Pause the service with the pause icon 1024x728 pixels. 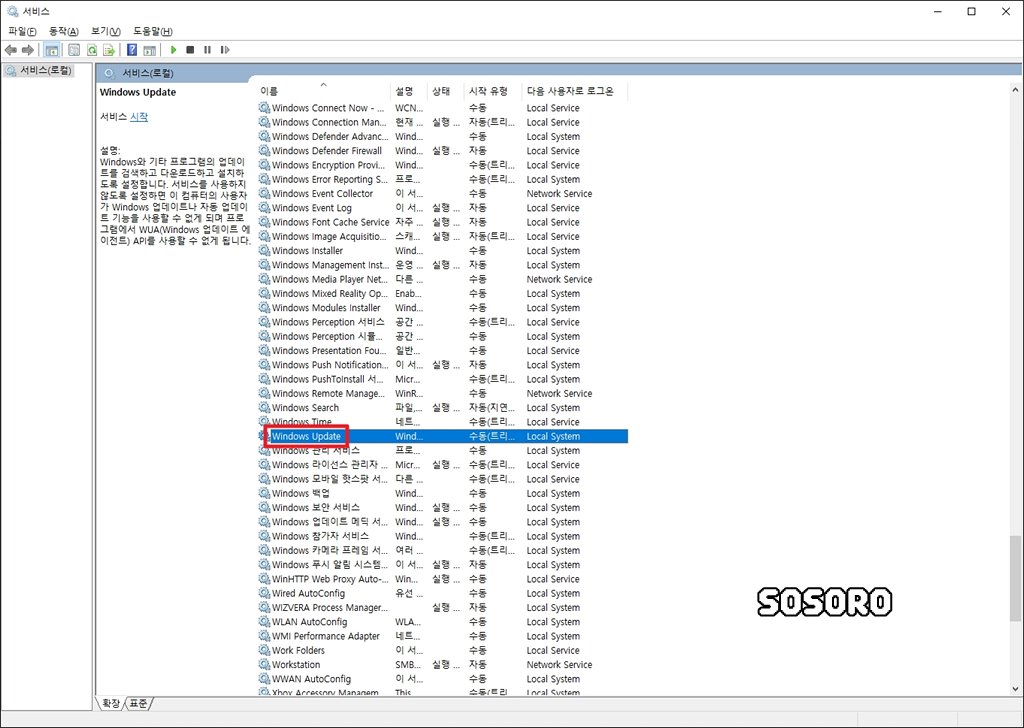[208, 50]
